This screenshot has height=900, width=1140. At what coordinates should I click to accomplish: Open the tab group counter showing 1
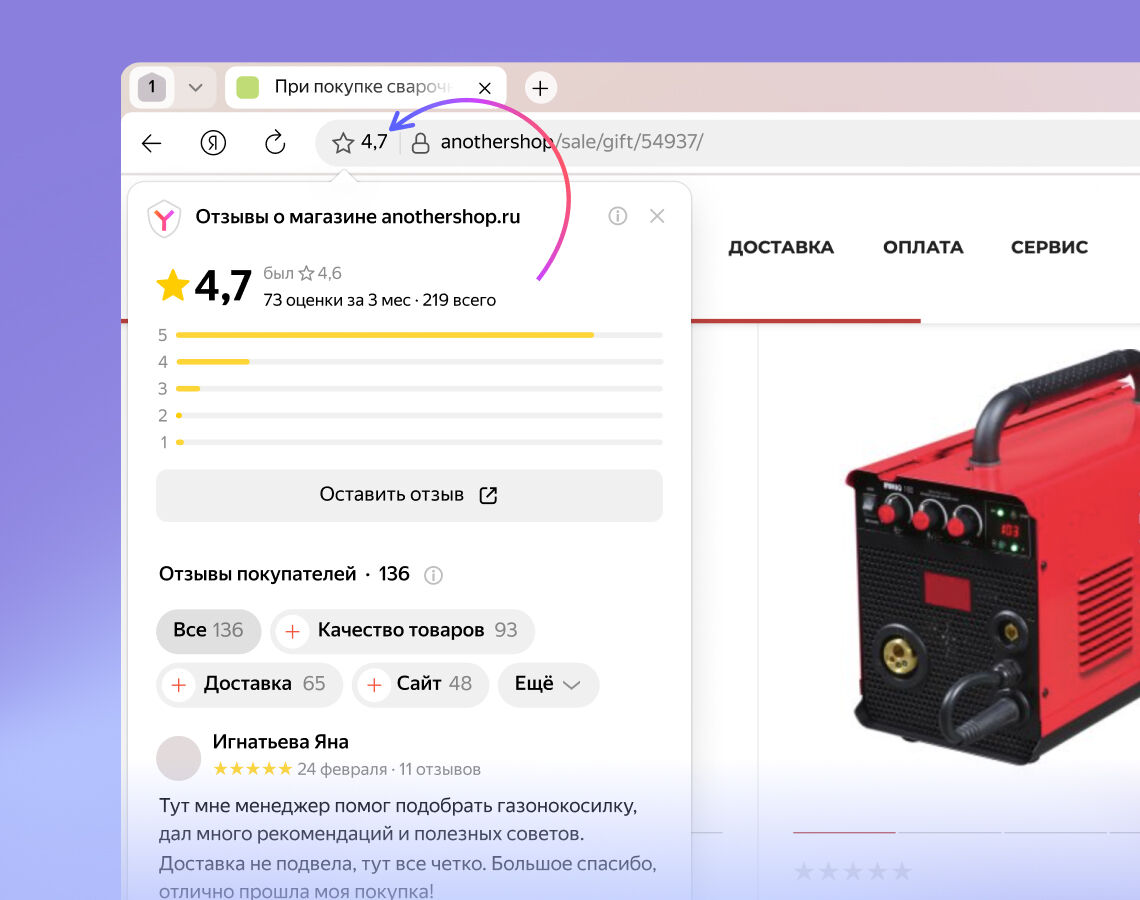coord(151,87)
